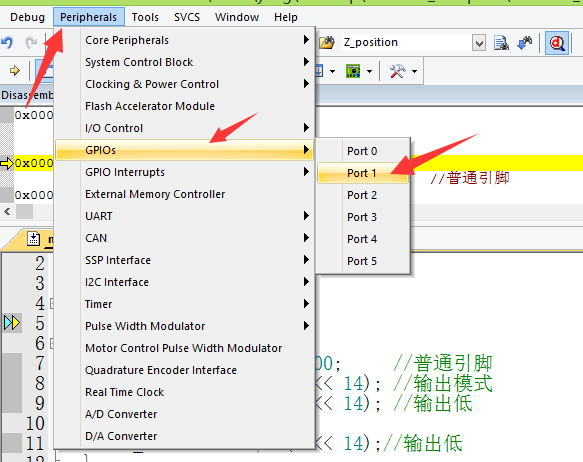The height and width of the screenshot is (462, 583).
Task: Click the Find in Files icon
Action: 501,43
